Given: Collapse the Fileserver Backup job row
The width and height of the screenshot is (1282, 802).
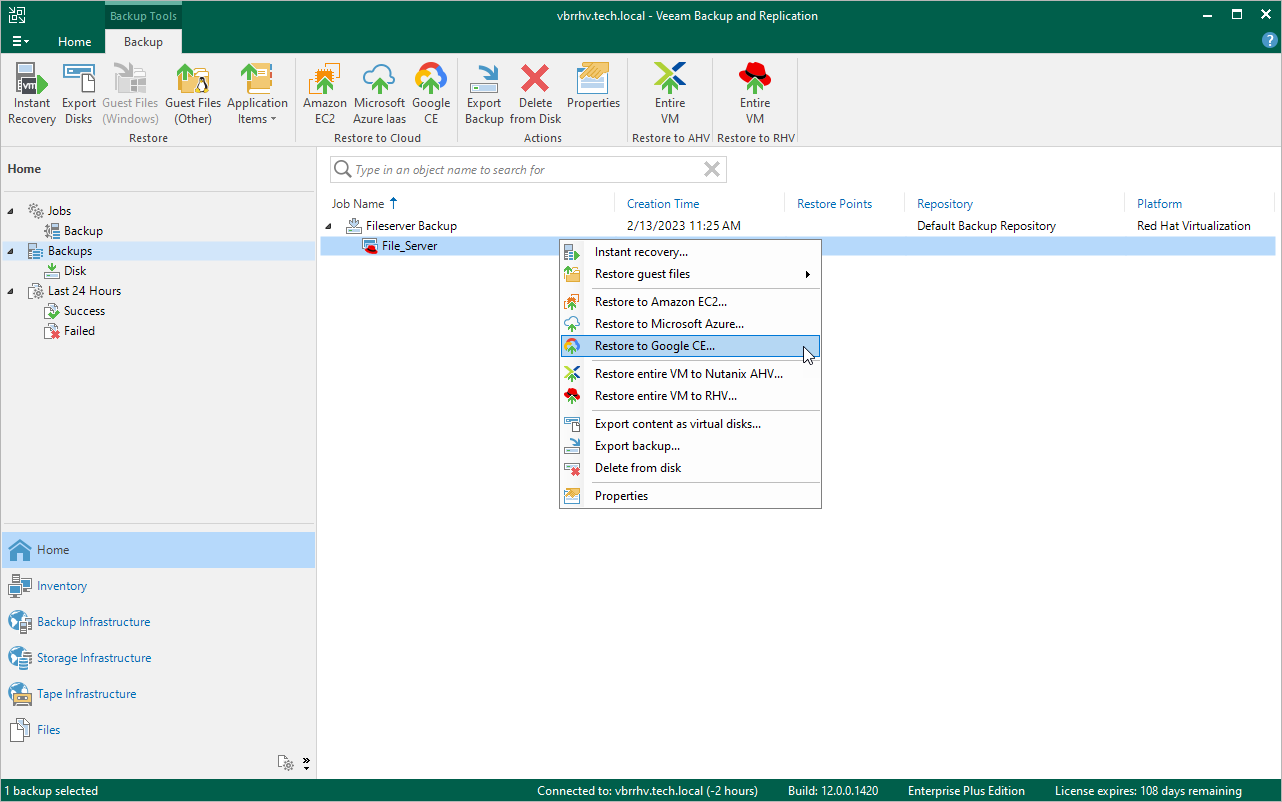Looking at the screenshot, I should pyautogui.click(x=330, y=226).
